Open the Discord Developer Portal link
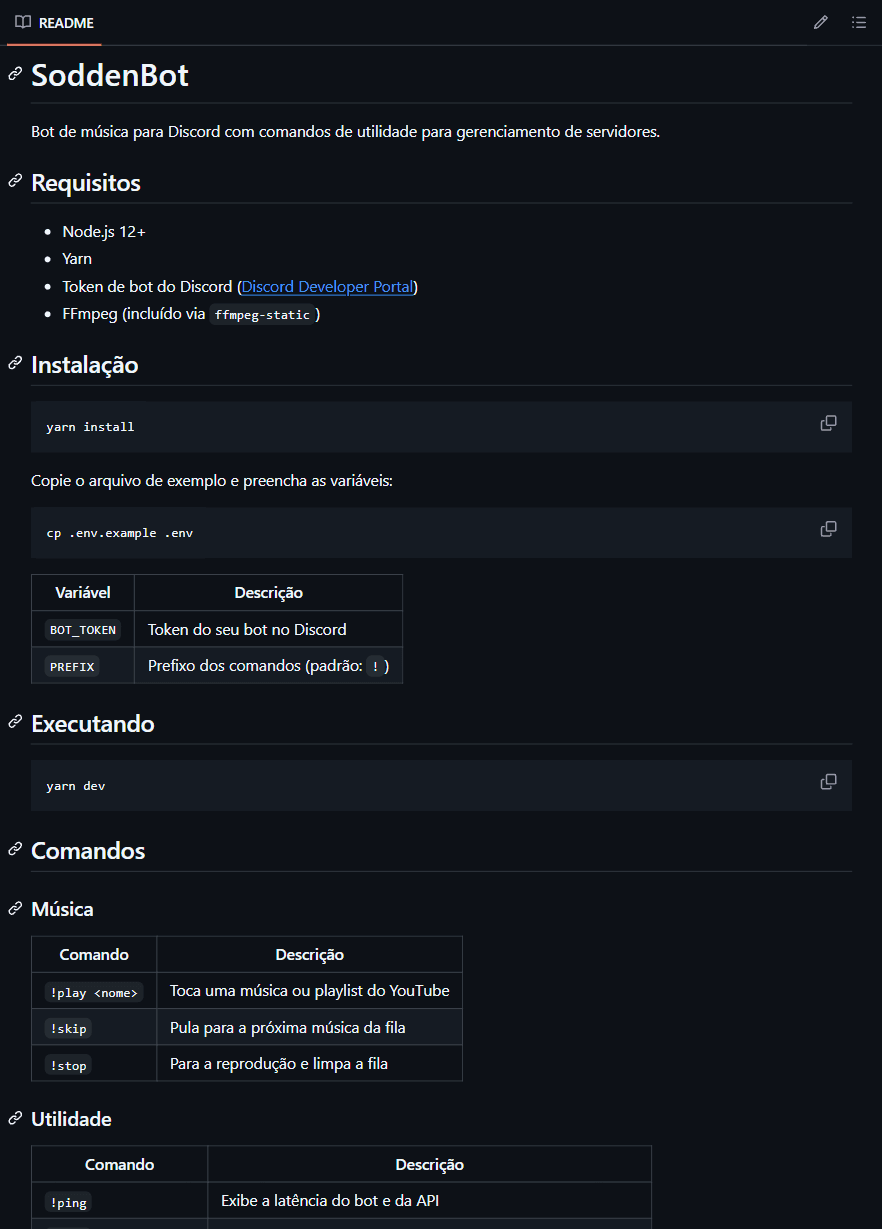This screenshot has width=882, height=1229. pos(328,286)
